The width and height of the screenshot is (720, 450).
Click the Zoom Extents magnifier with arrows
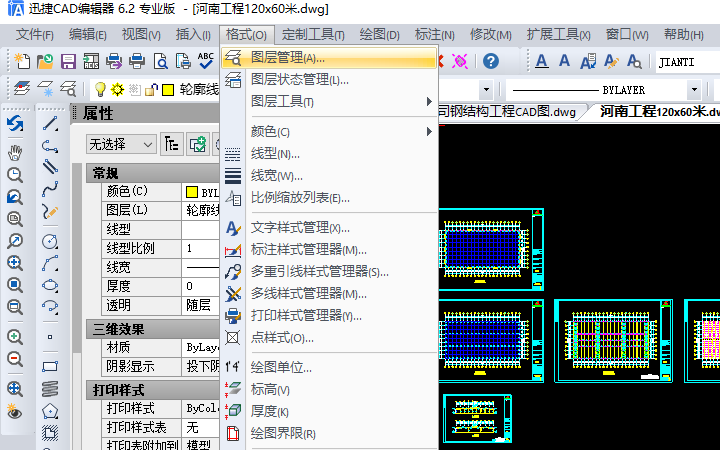click(15, 389)
